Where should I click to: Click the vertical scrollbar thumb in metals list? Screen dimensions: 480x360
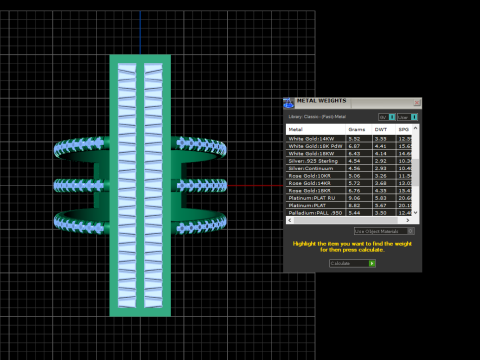[415, 172]
